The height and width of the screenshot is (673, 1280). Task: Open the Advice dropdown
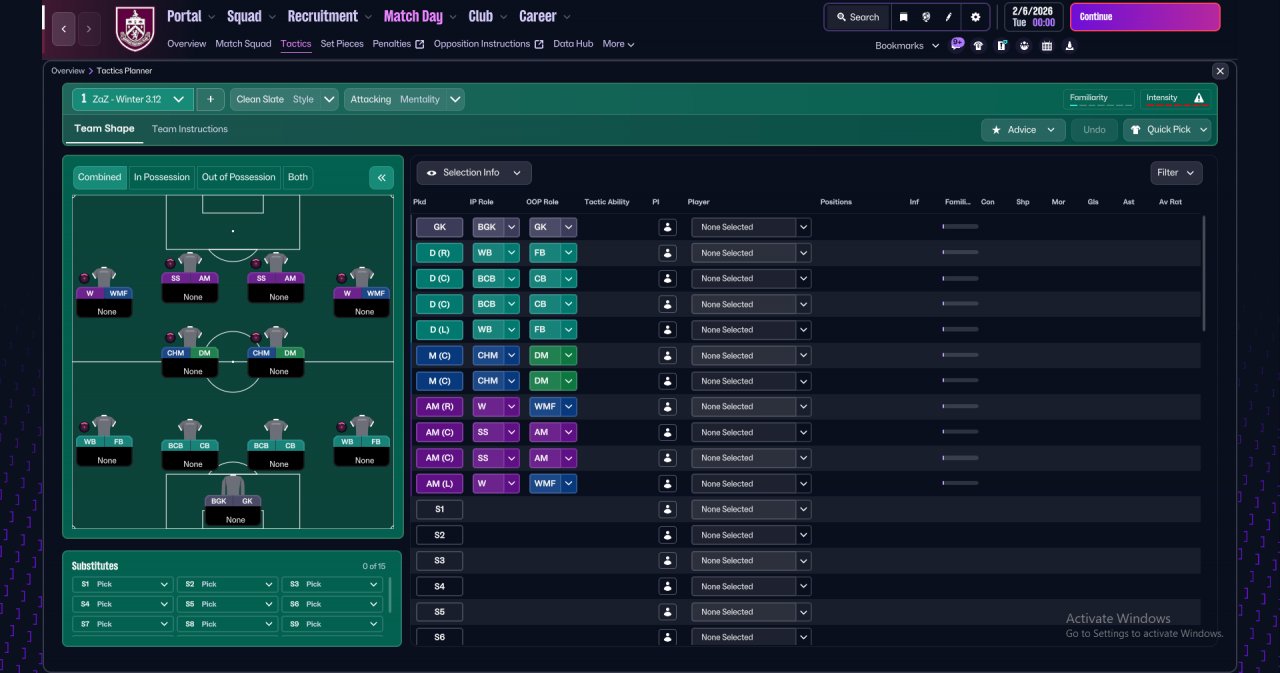pos(1023,129)
